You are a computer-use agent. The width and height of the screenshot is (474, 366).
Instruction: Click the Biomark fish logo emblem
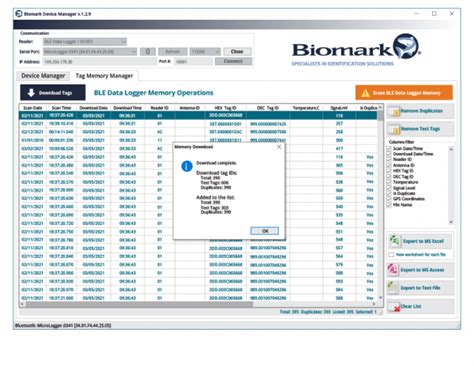406,46
